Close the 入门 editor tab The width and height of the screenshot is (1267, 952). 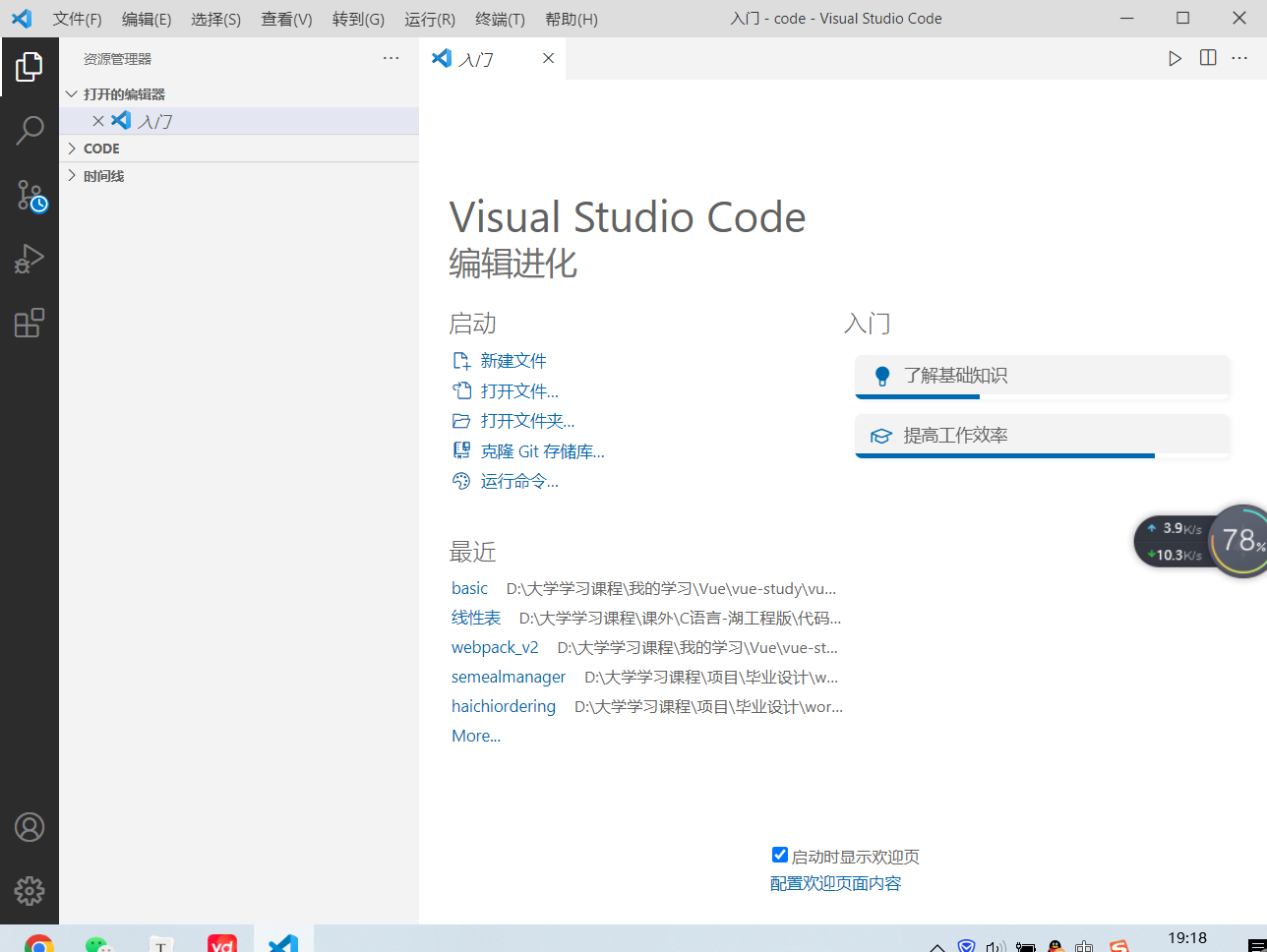coord(548,58)
